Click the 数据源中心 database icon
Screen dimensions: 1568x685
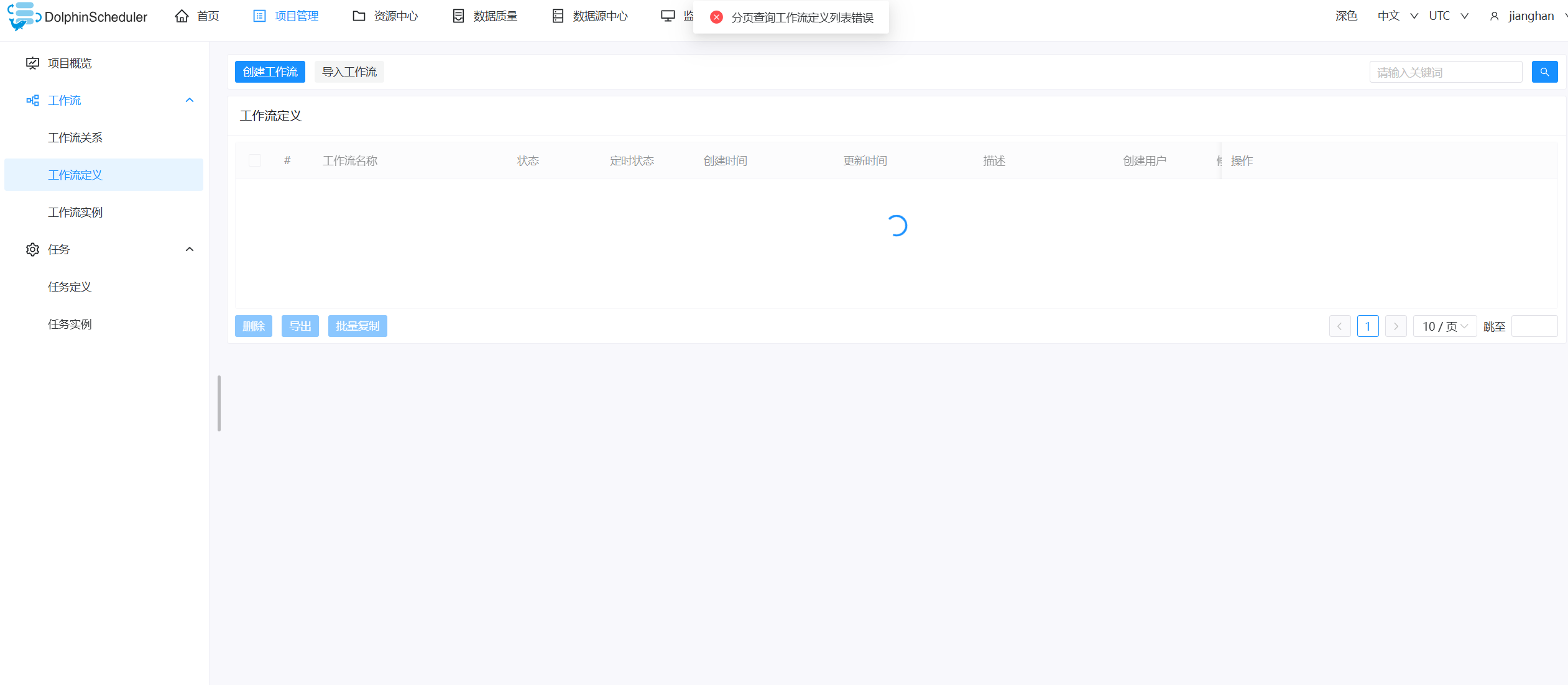click(558, 16)
